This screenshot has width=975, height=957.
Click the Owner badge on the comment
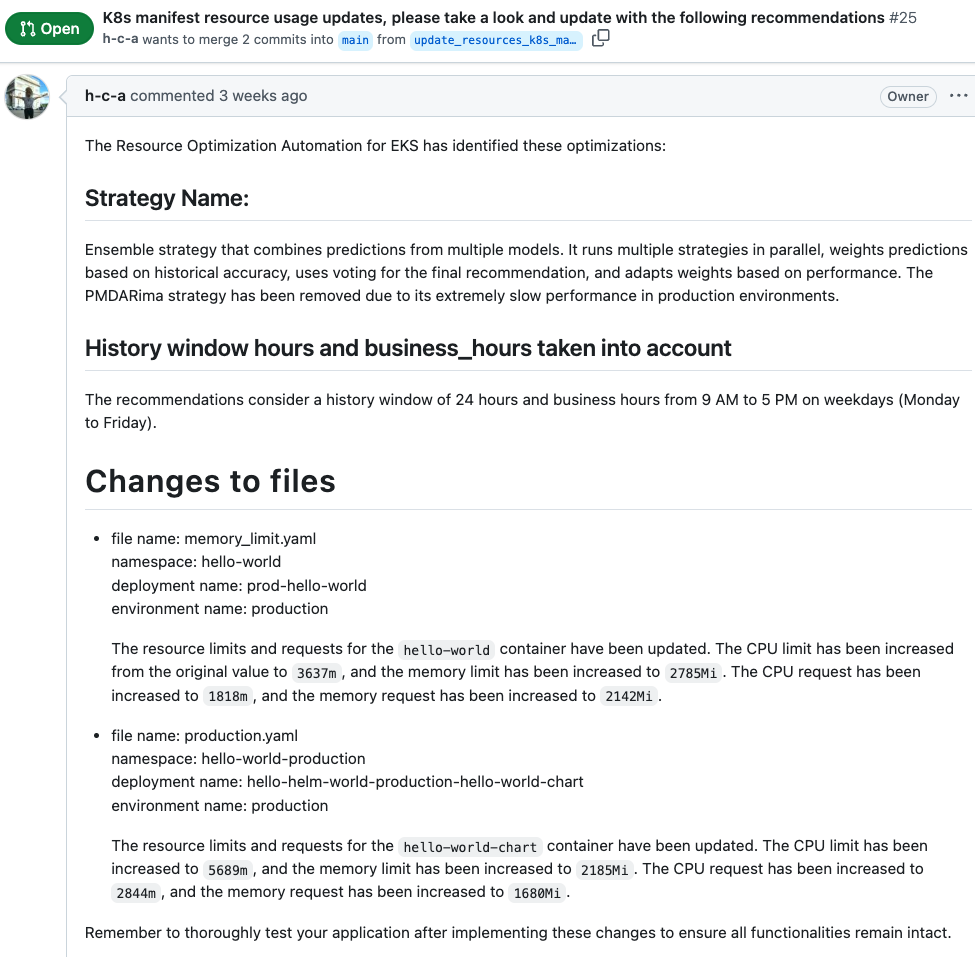coord(907,96)
